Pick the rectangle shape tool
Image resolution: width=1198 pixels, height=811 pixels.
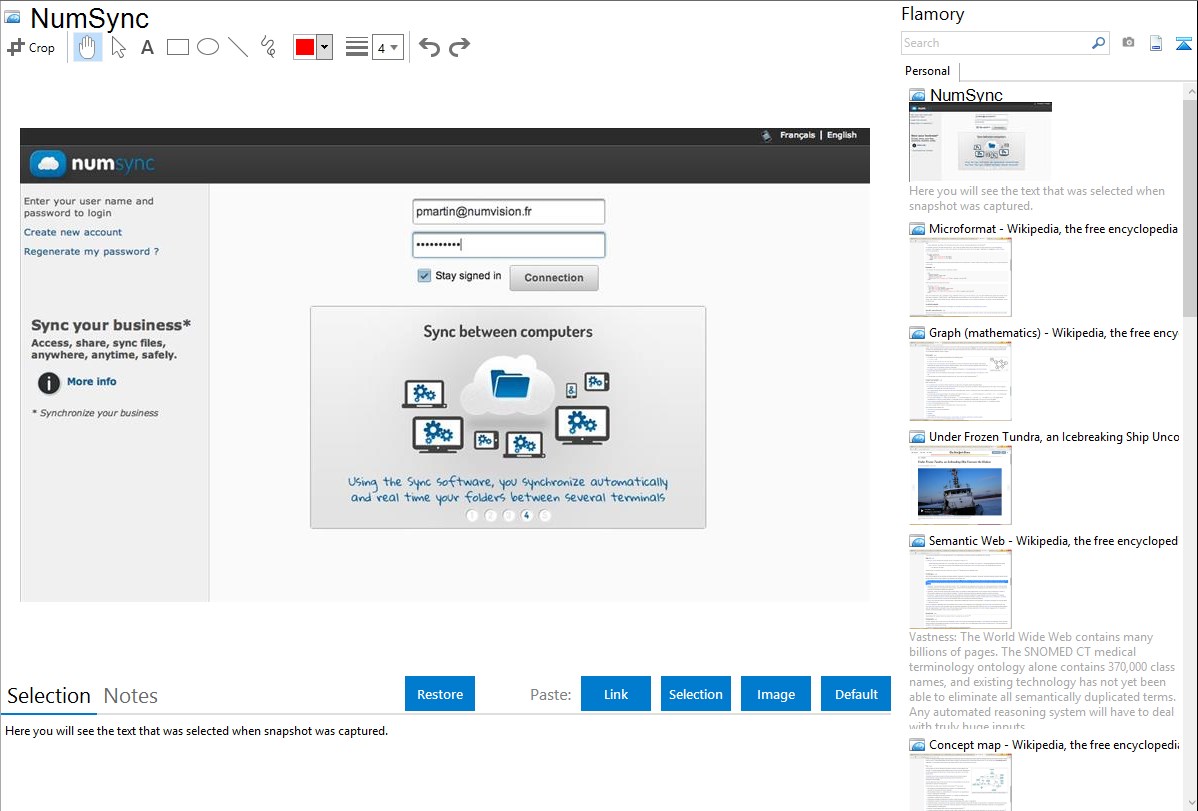pos(178,47)
